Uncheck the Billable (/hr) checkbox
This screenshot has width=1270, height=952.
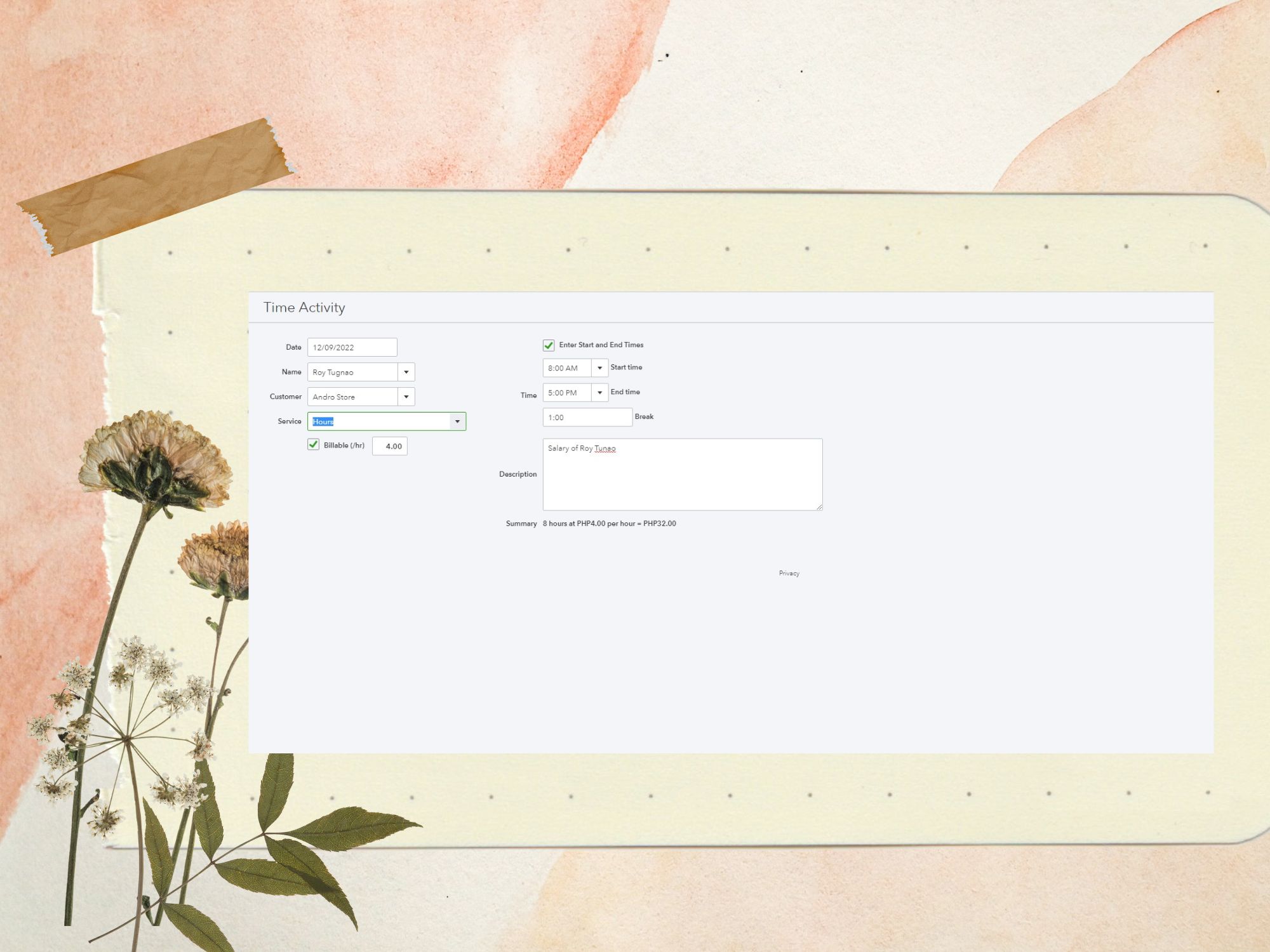313,445
